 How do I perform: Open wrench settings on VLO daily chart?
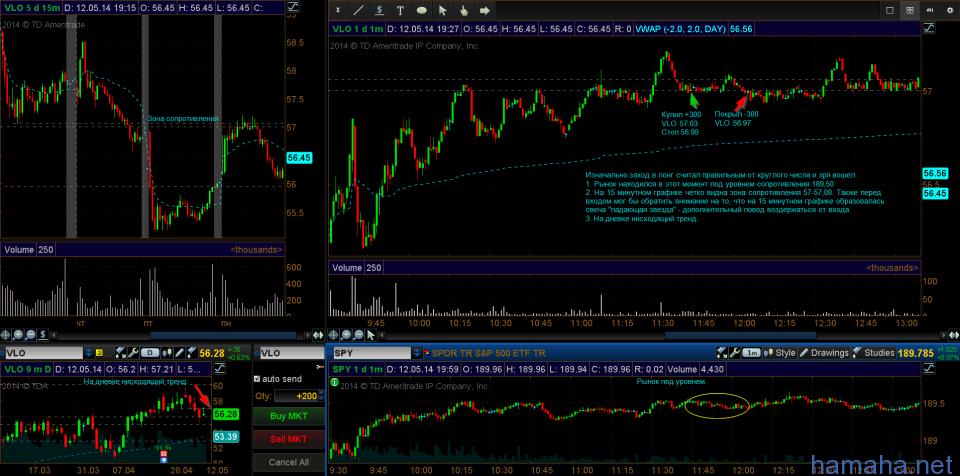(133, 353)
